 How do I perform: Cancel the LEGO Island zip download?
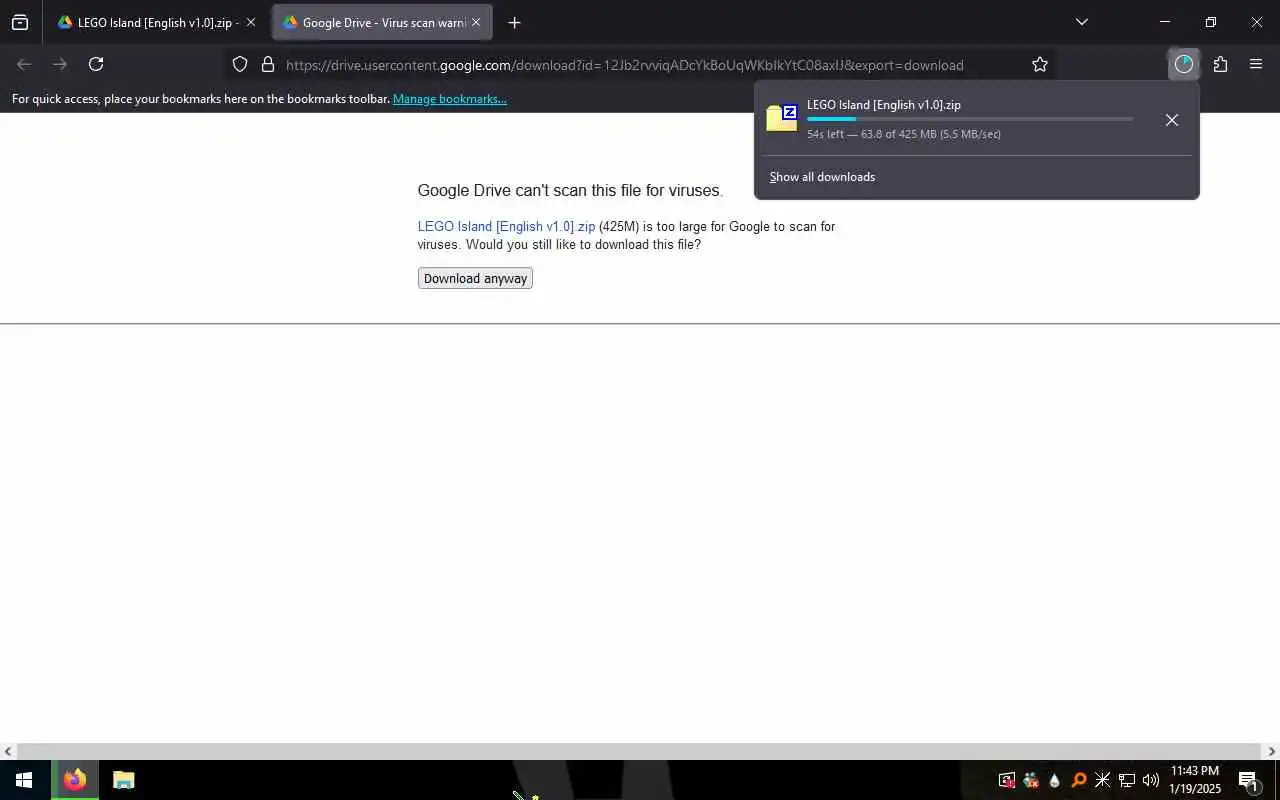tap(1172, 120)
